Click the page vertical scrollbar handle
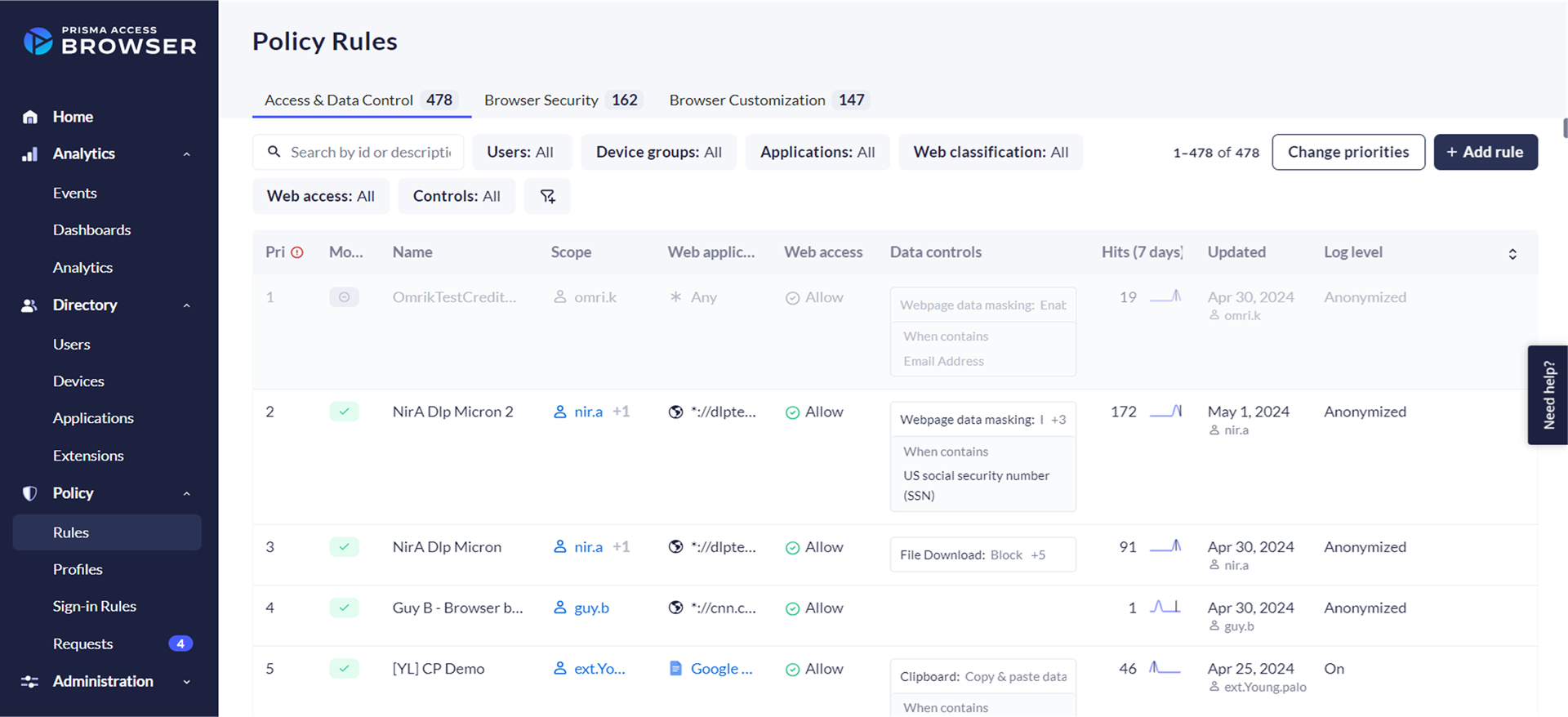1568x717 pixels. pyautogui.click(x=1565, y=128)
